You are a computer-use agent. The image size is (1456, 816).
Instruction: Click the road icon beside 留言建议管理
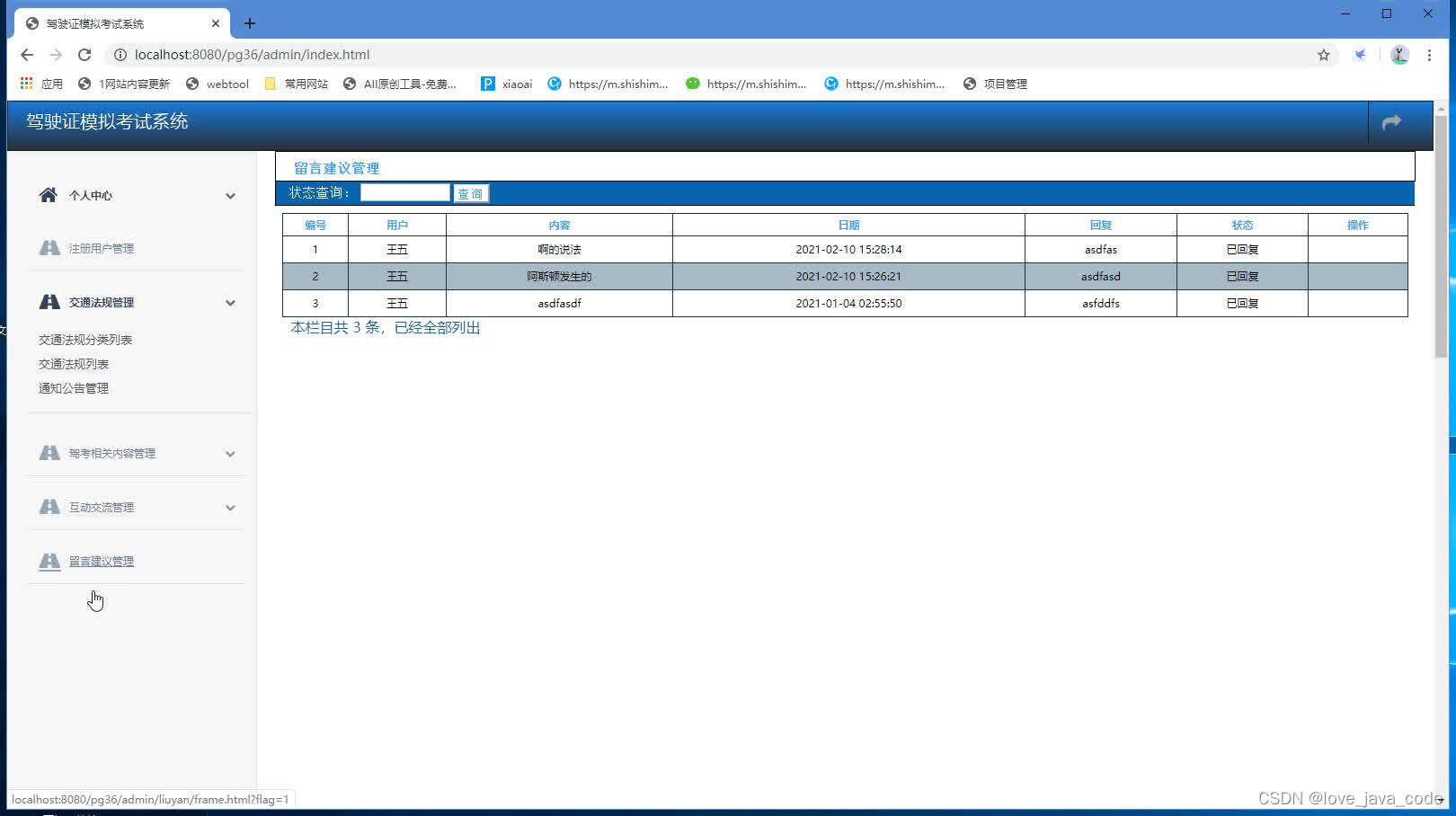click(x=49, y=561)
